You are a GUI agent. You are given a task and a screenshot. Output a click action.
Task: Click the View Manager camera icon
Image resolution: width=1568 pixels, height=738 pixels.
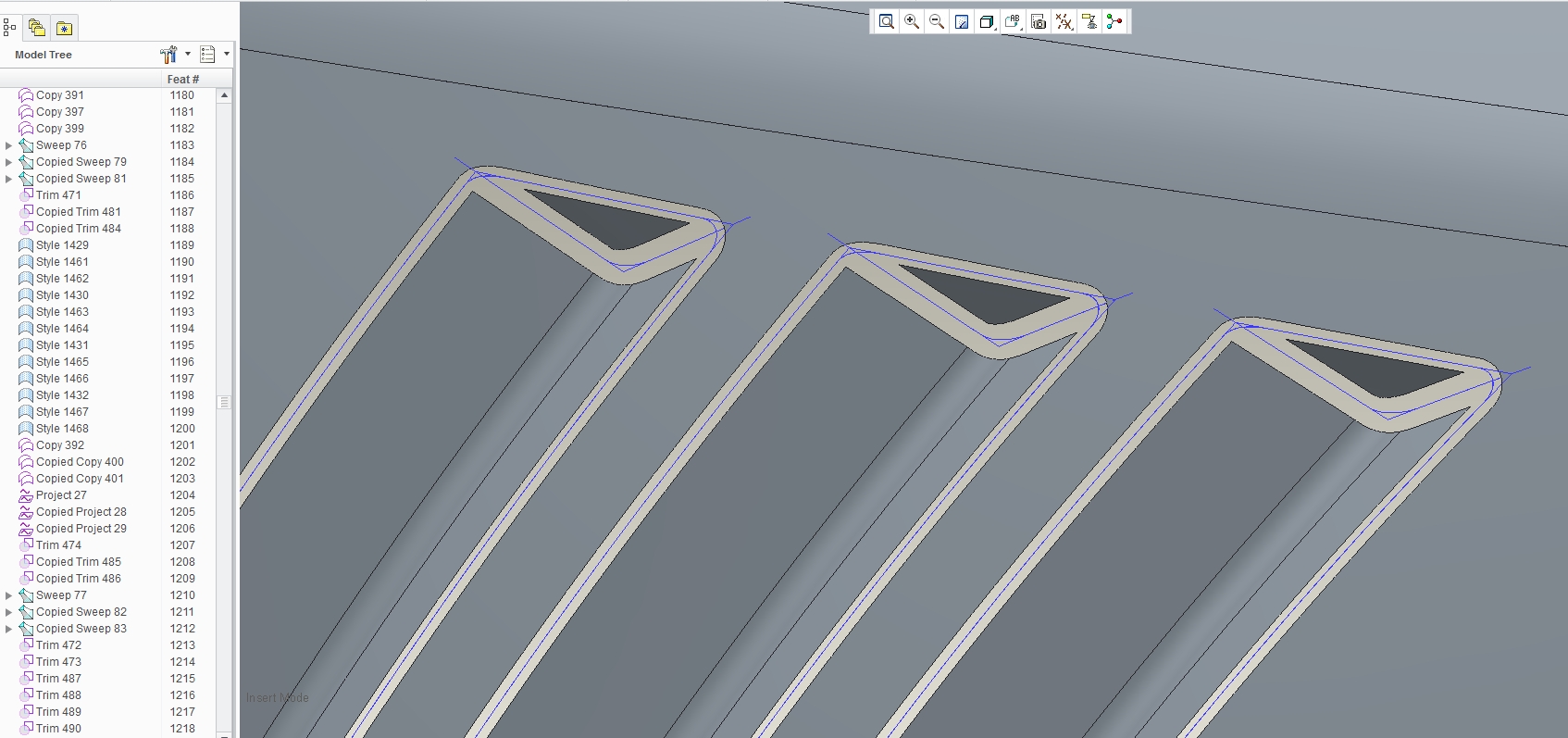point(1039,21)
